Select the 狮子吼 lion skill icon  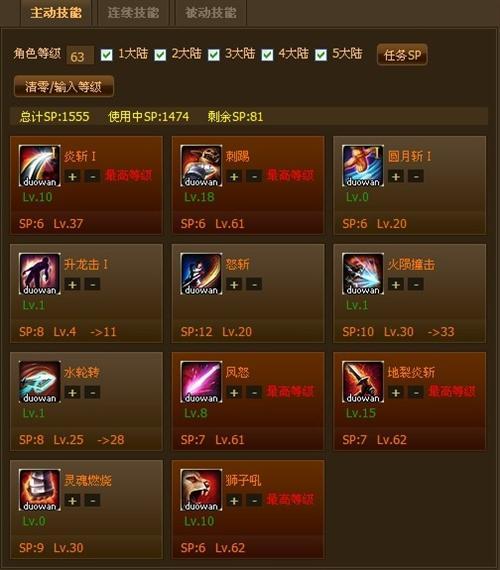[201, 490]
